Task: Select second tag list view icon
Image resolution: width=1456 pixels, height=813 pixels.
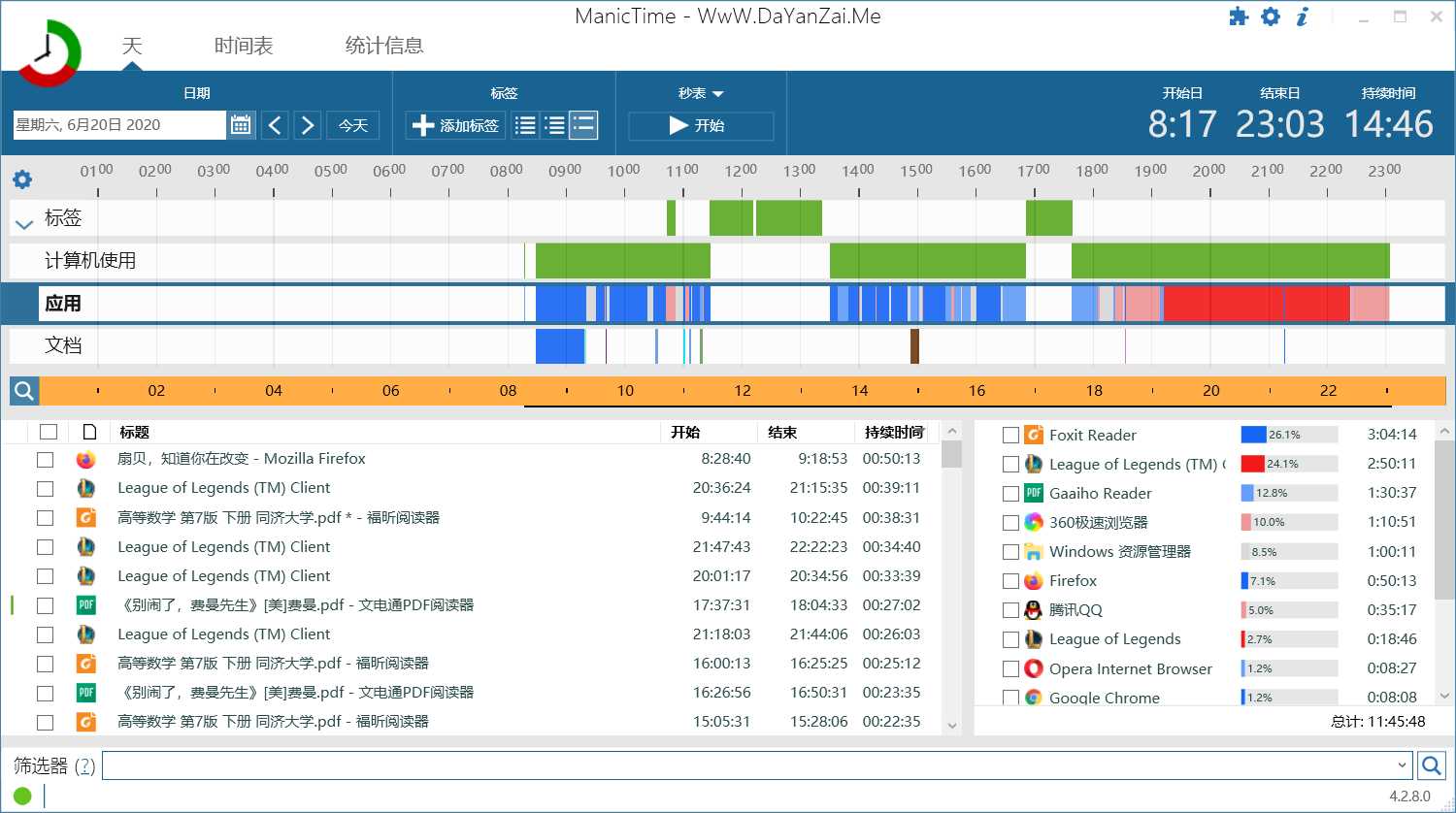Action: 554,124
